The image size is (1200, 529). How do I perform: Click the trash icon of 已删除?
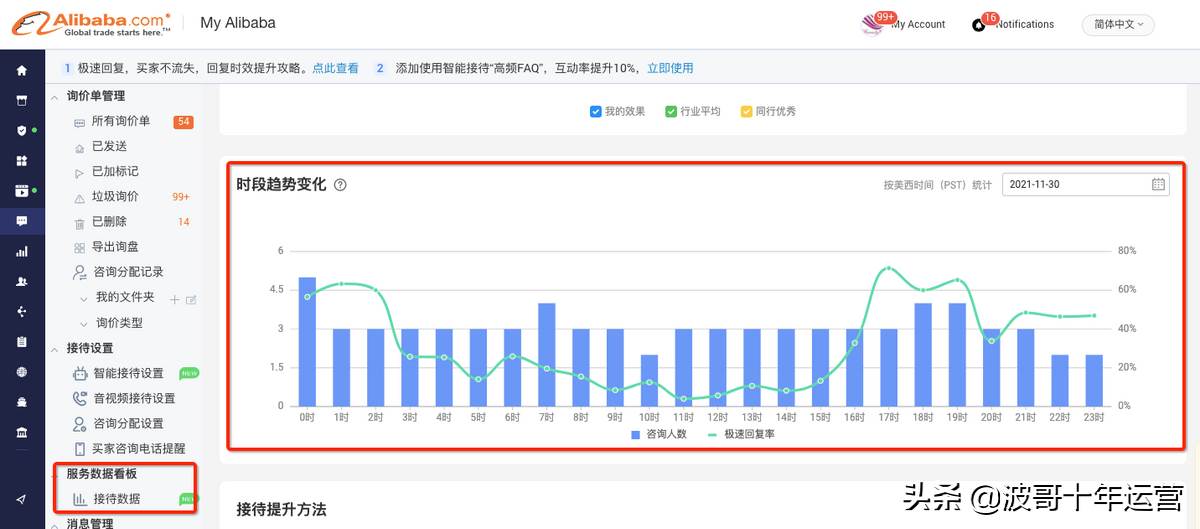tap(80, 222)
